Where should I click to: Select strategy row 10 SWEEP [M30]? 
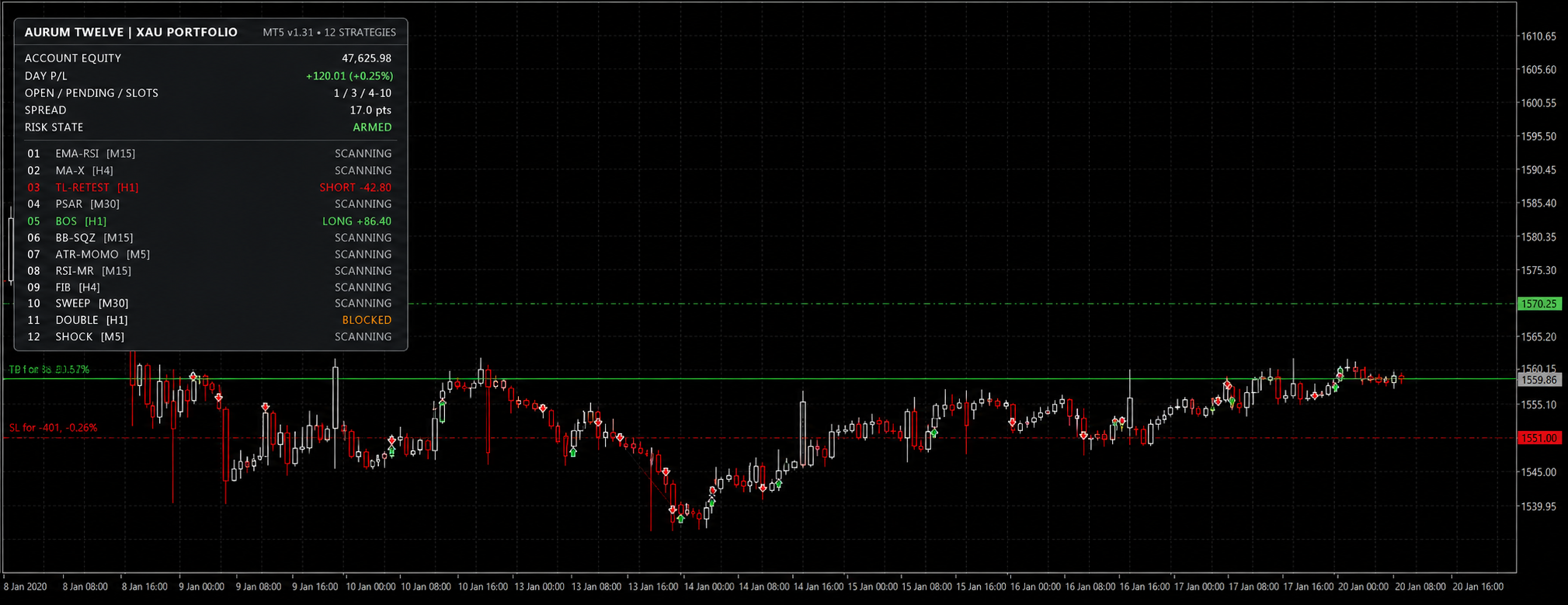pos(210,304)
